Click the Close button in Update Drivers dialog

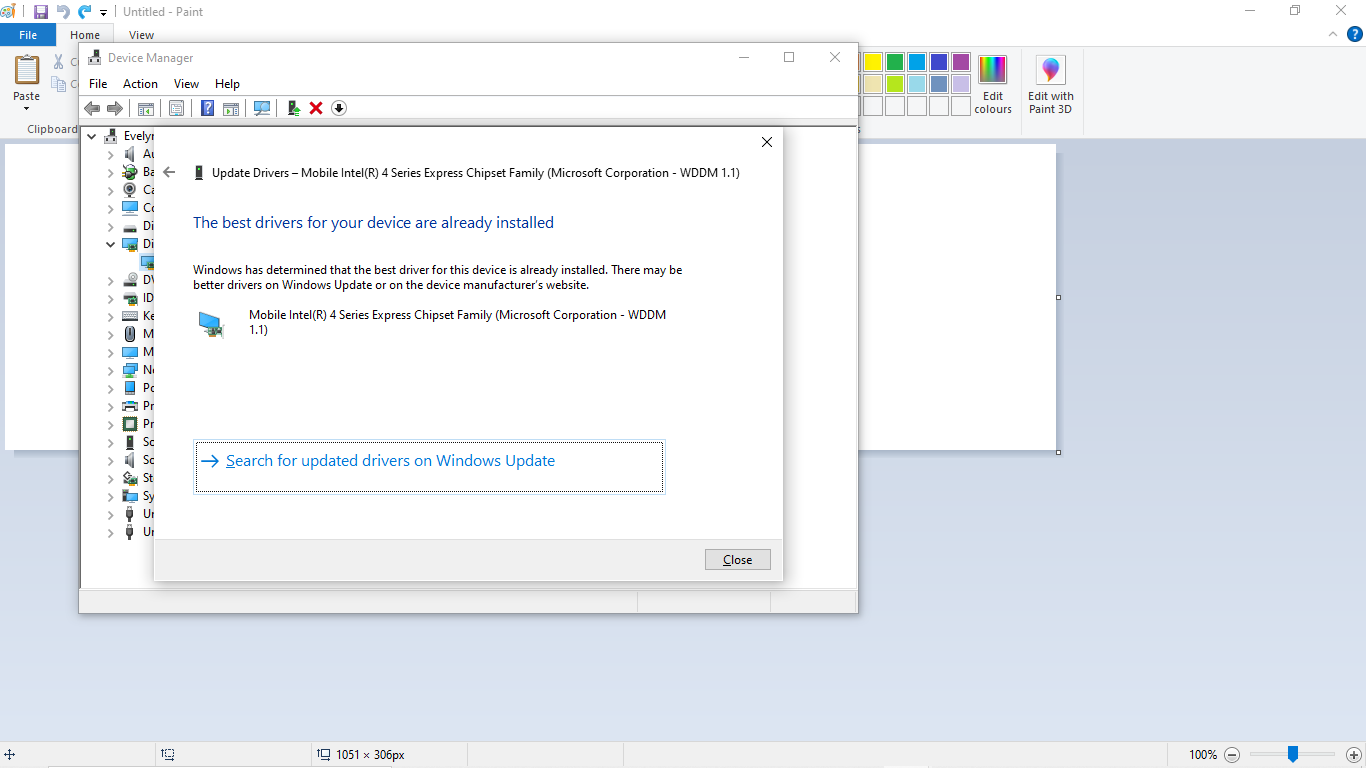738,560
